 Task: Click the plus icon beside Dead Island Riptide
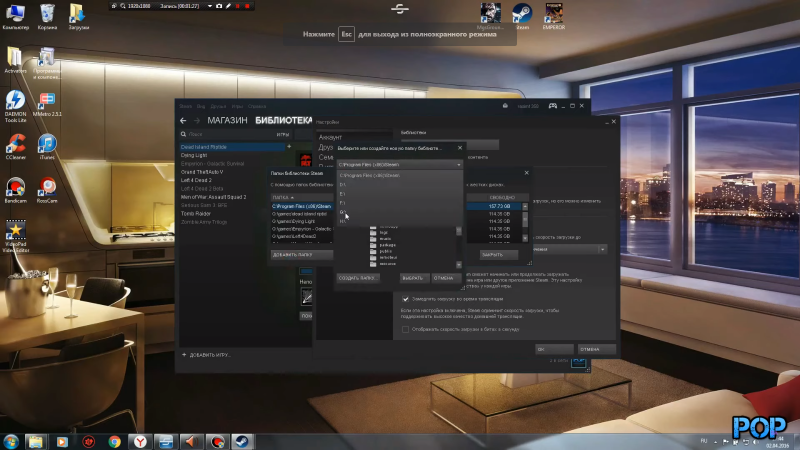(x=289, y=146)
